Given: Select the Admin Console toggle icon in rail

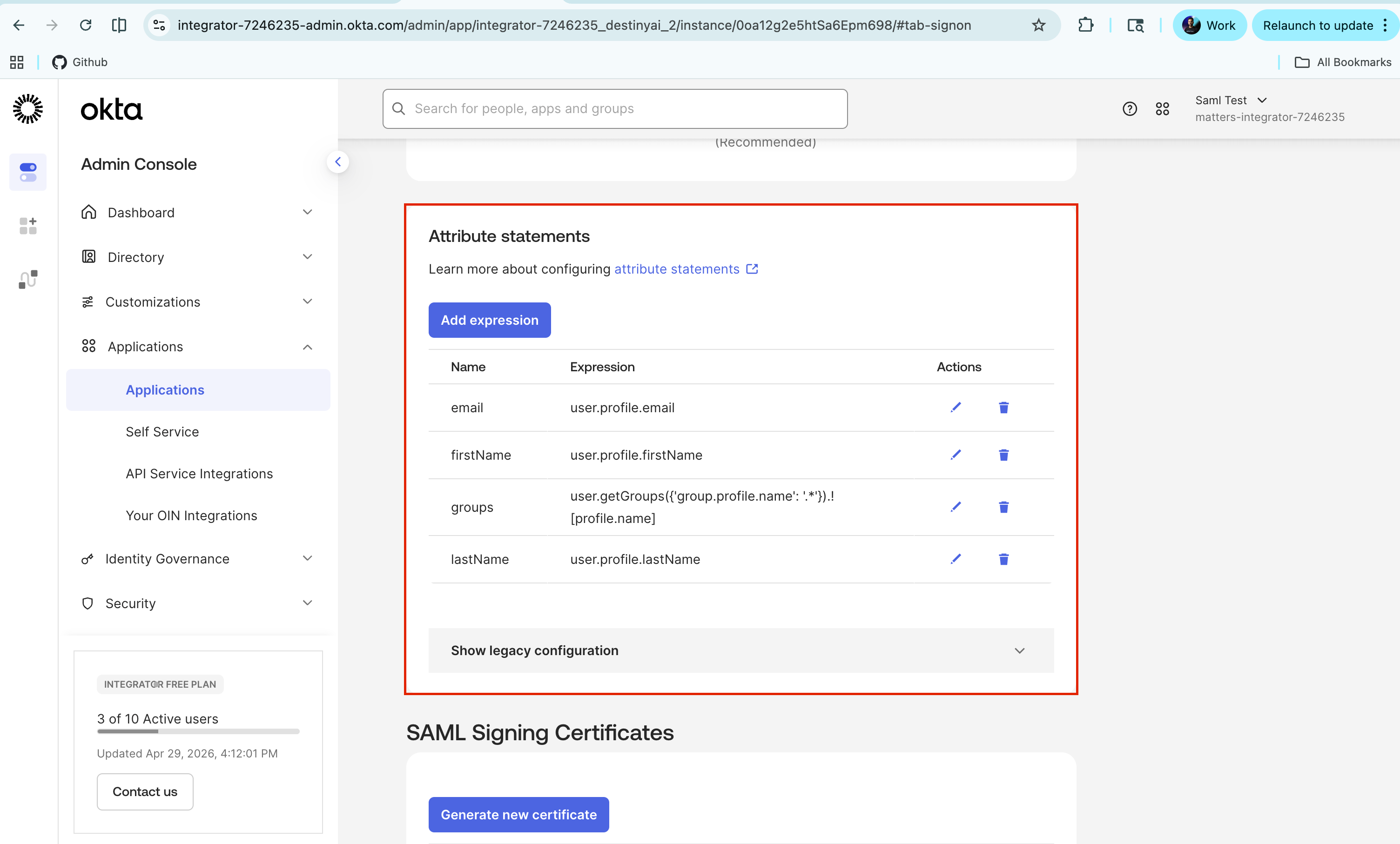Looking at the screenshot, I should 28,172.
